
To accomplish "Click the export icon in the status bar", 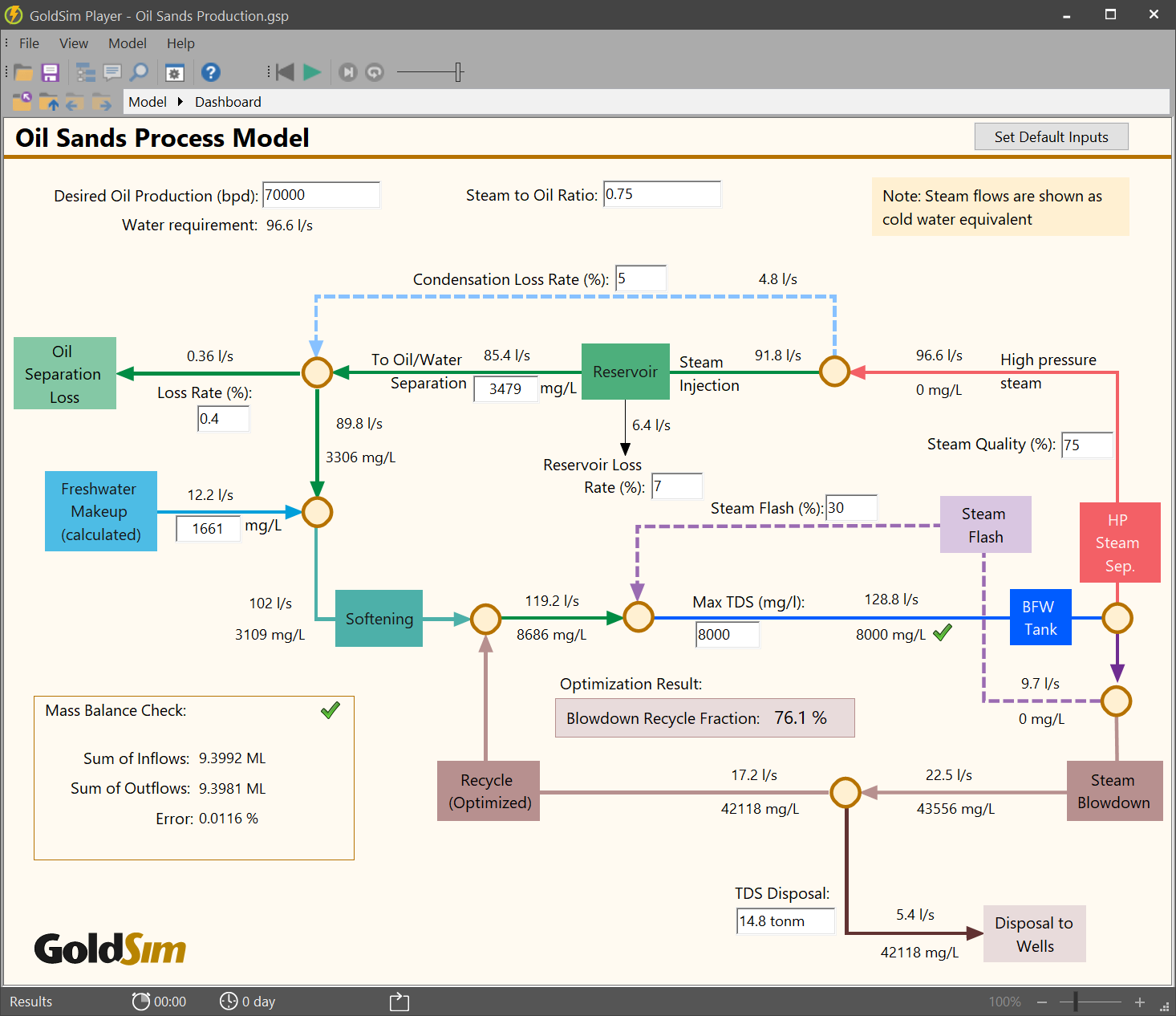I will pyautogui.click(x=399, y=1002).
